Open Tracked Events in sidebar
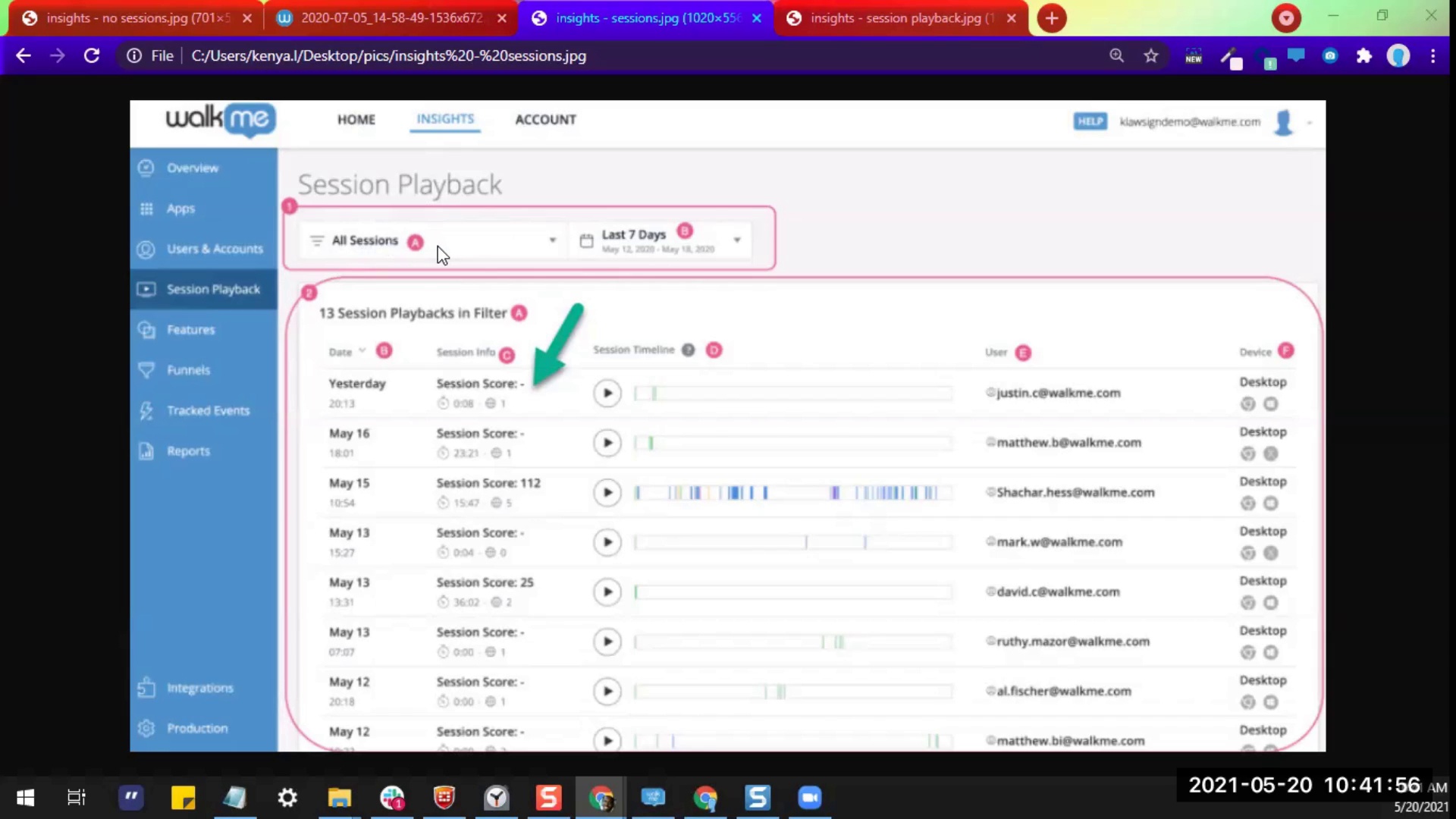Viewport: 1456px width, 819px height. 208,410
